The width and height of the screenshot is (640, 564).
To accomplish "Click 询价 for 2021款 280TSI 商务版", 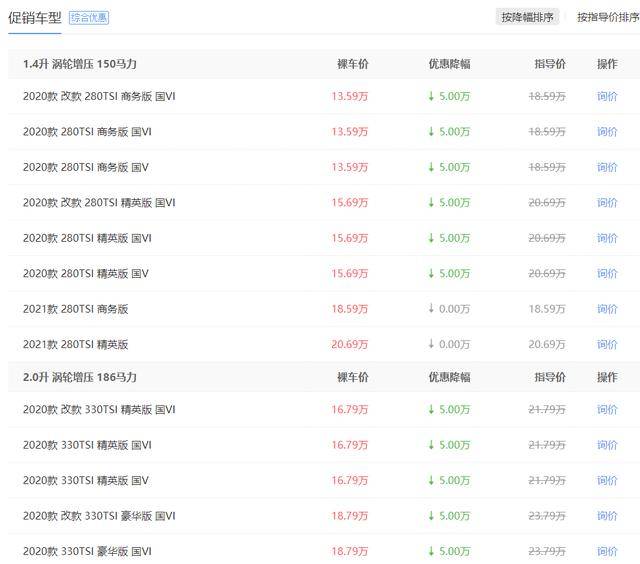I will pyautogui.click(x=607, y=309).
